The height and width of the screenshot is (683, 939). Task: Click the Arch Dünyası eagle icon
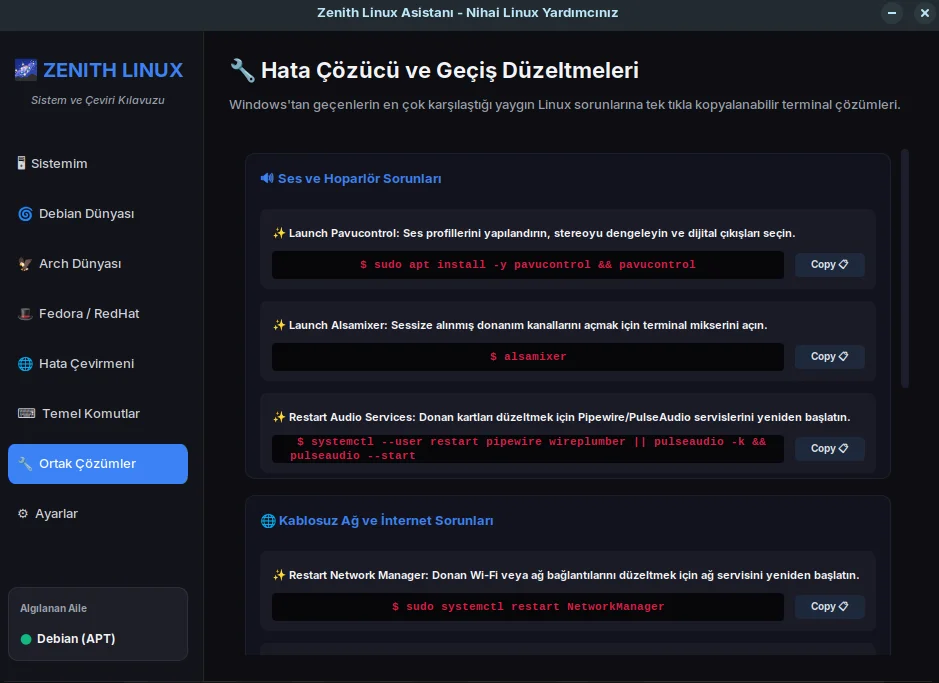pos(25,264)
